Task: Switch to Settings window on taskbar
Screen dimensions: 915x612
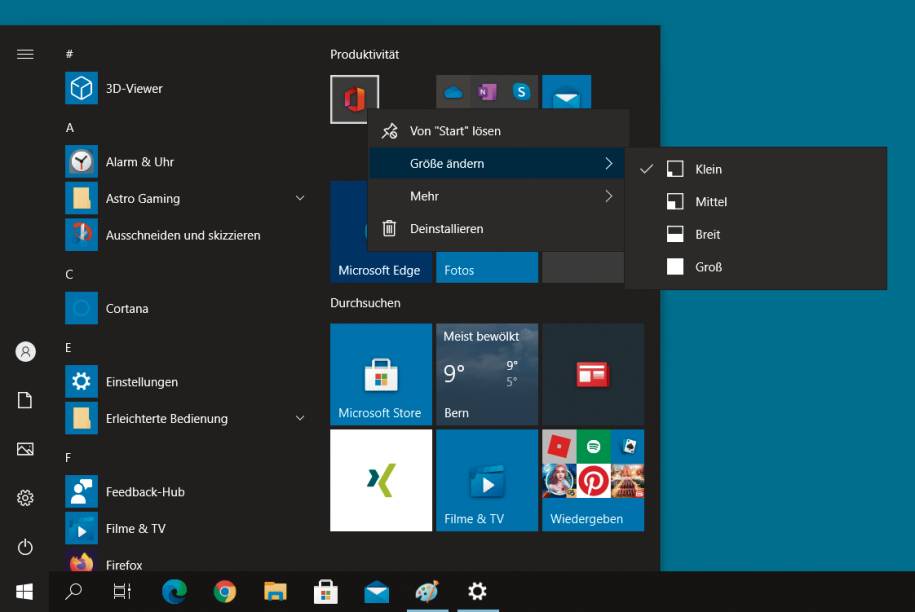Action: click(x=477, y=592)
